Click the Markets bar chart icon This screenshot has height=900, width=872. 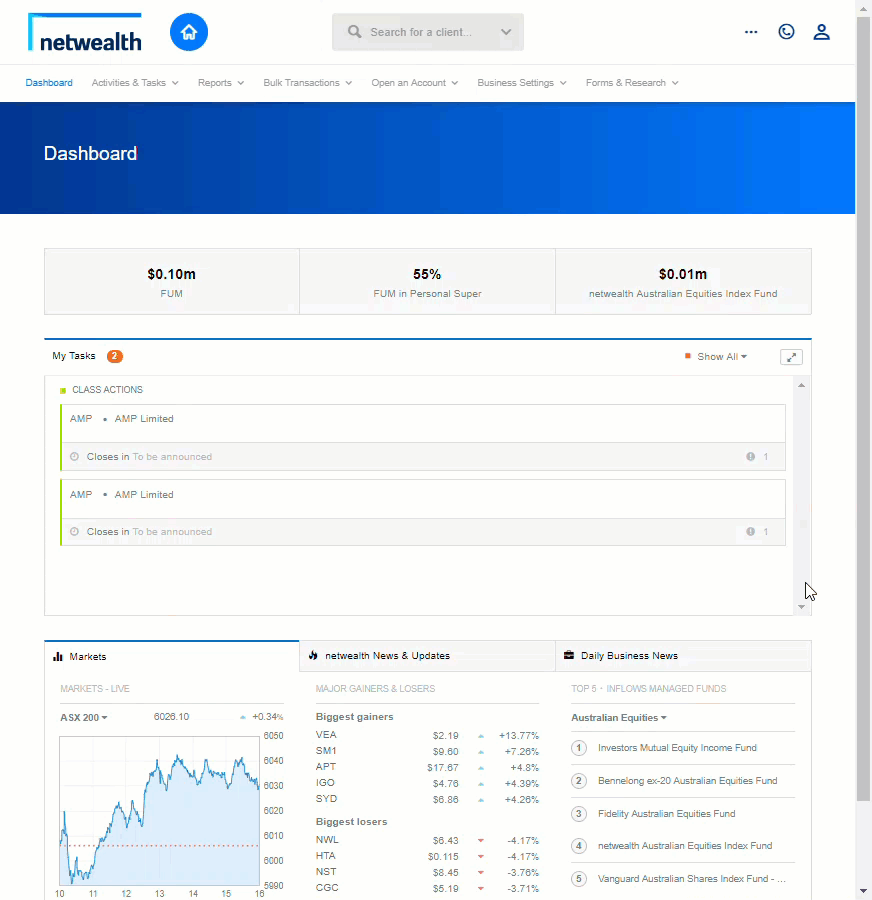[58, 656]
